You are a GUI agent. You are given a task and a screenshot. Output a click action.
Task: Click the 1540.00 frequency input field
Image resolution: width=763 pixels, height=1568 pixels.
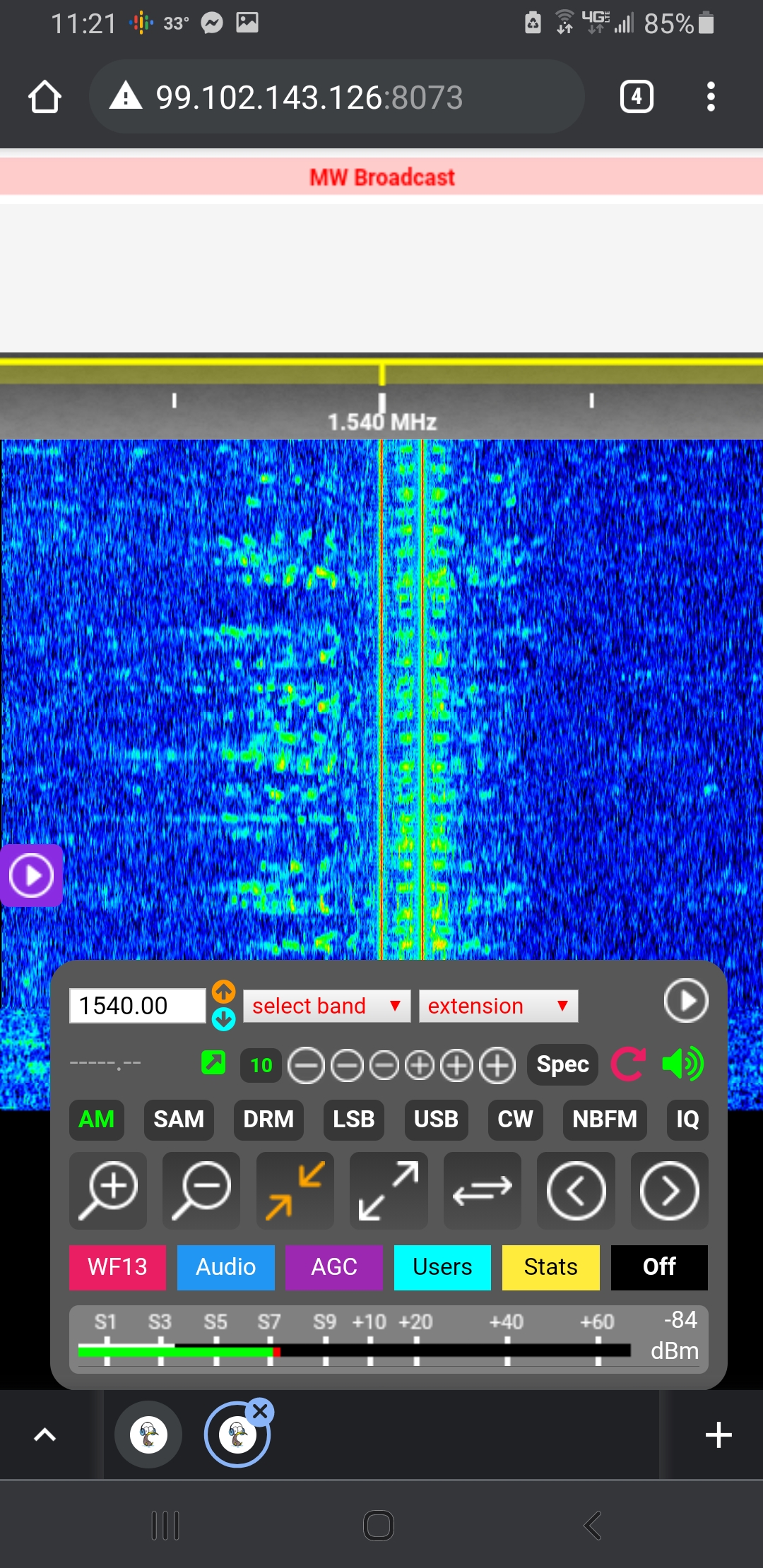pyautogui.click(x=137, y=1006)
